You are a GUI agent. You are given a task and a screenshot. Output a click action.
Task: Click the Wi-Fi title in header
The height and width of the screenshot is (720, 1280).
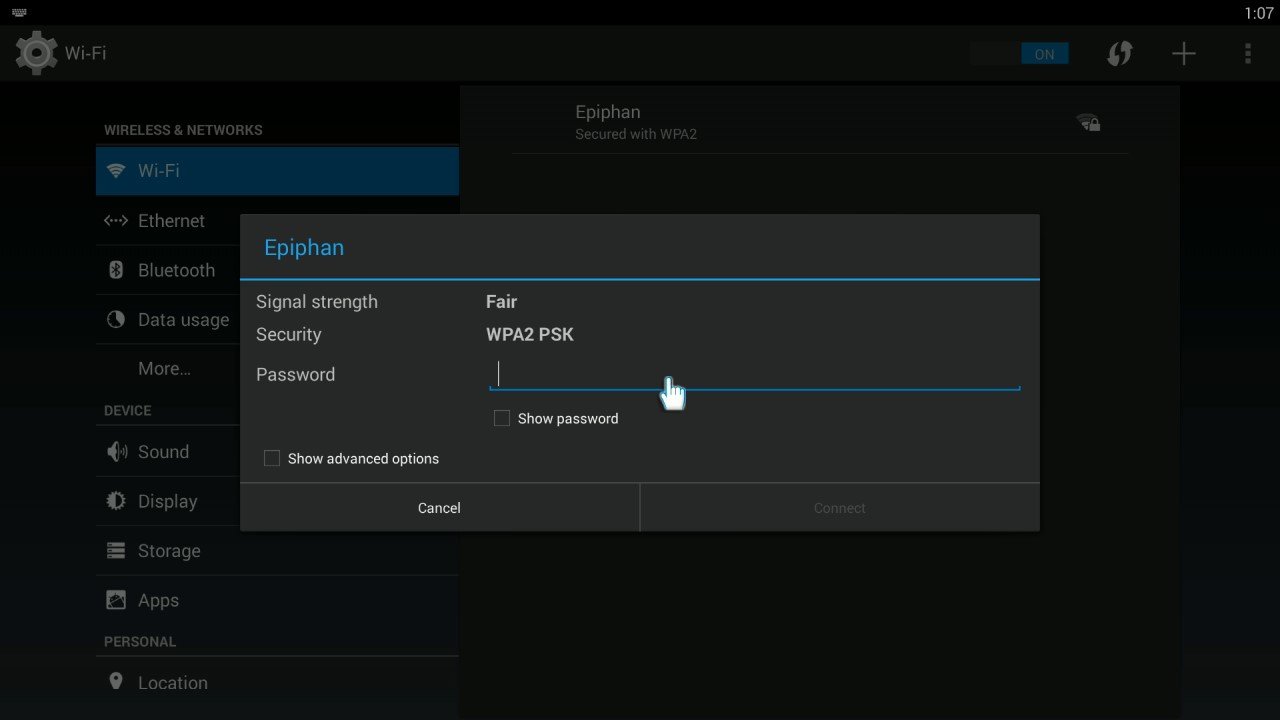click(85, 53)
